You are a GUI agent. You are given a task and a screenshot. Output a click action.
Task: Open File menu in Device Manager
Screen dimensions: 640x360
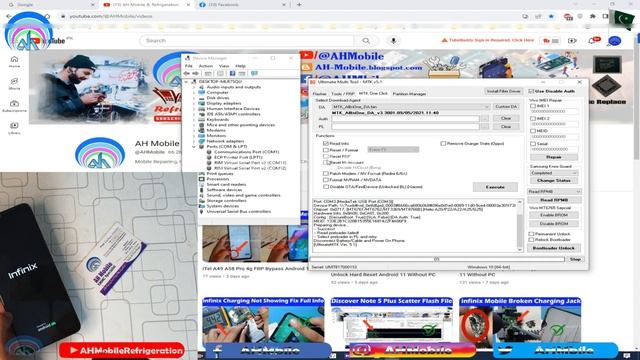189,66
